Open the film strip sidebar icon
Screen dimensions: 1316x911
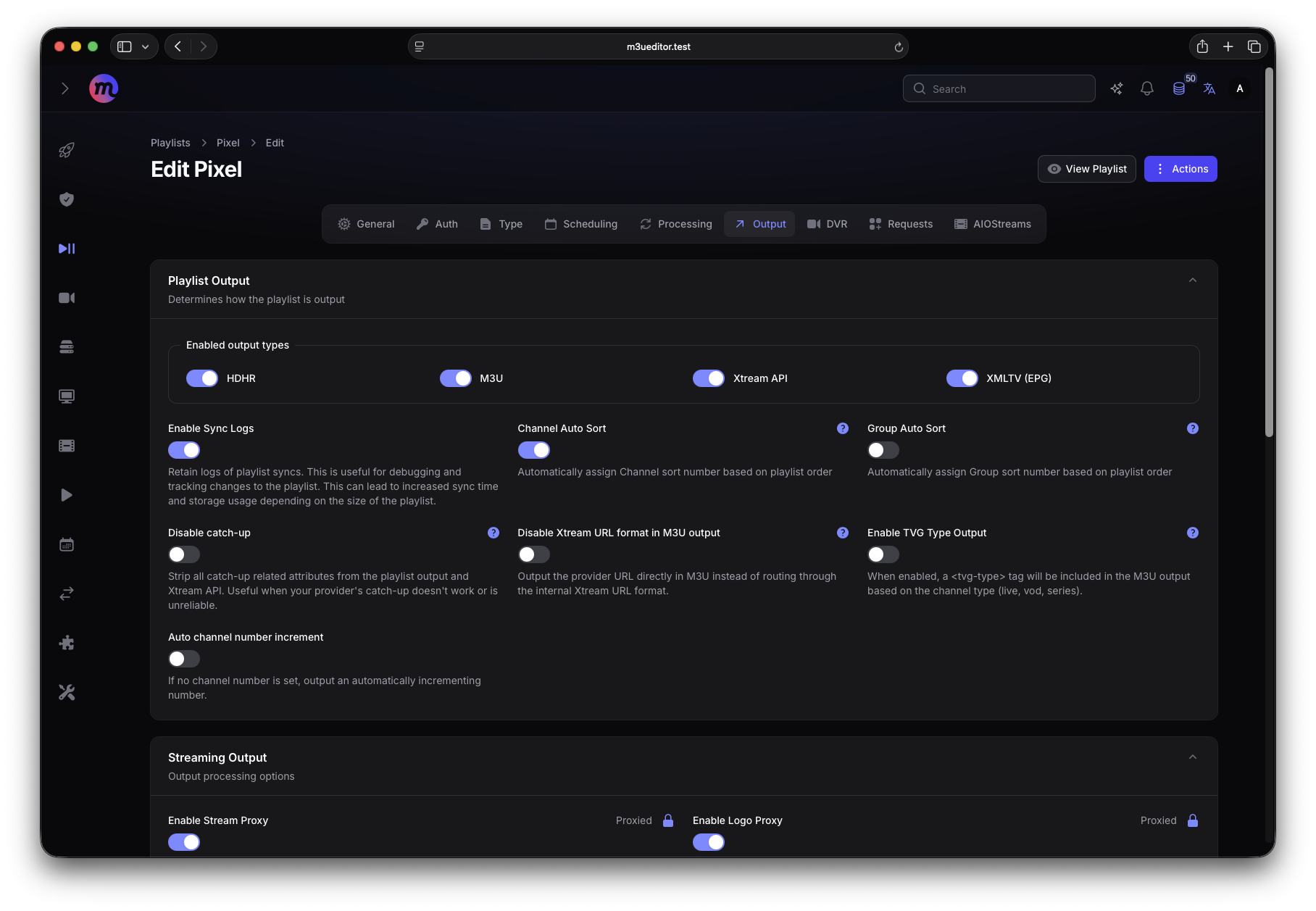(67, 446)
